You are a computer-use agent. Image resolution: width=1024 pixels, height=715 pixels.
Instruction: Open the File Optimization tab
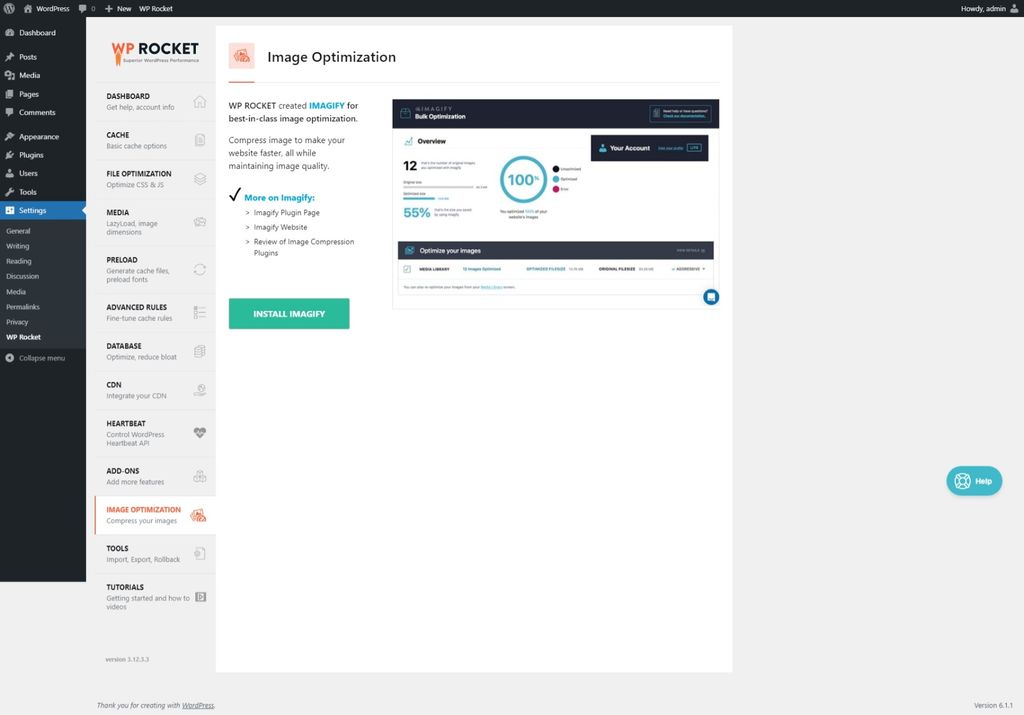pyautogui.click(x=155, y=179)
